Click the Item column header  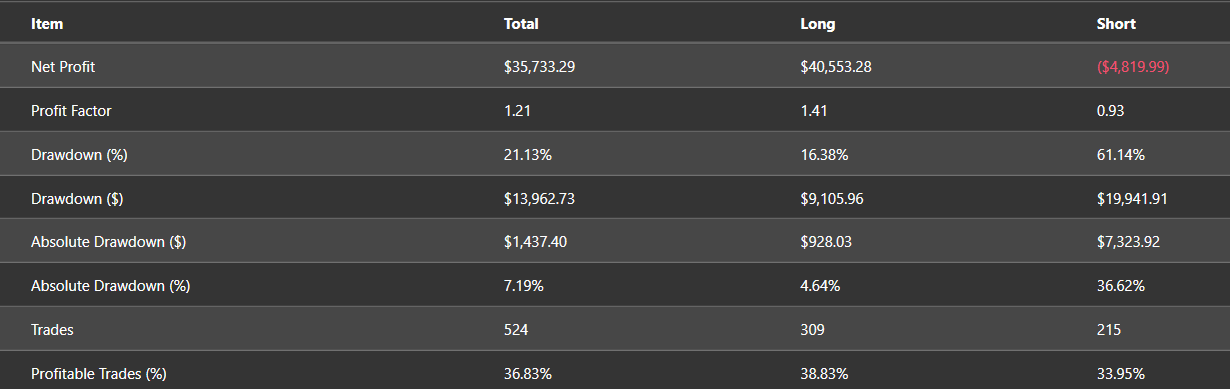point(47,24)
